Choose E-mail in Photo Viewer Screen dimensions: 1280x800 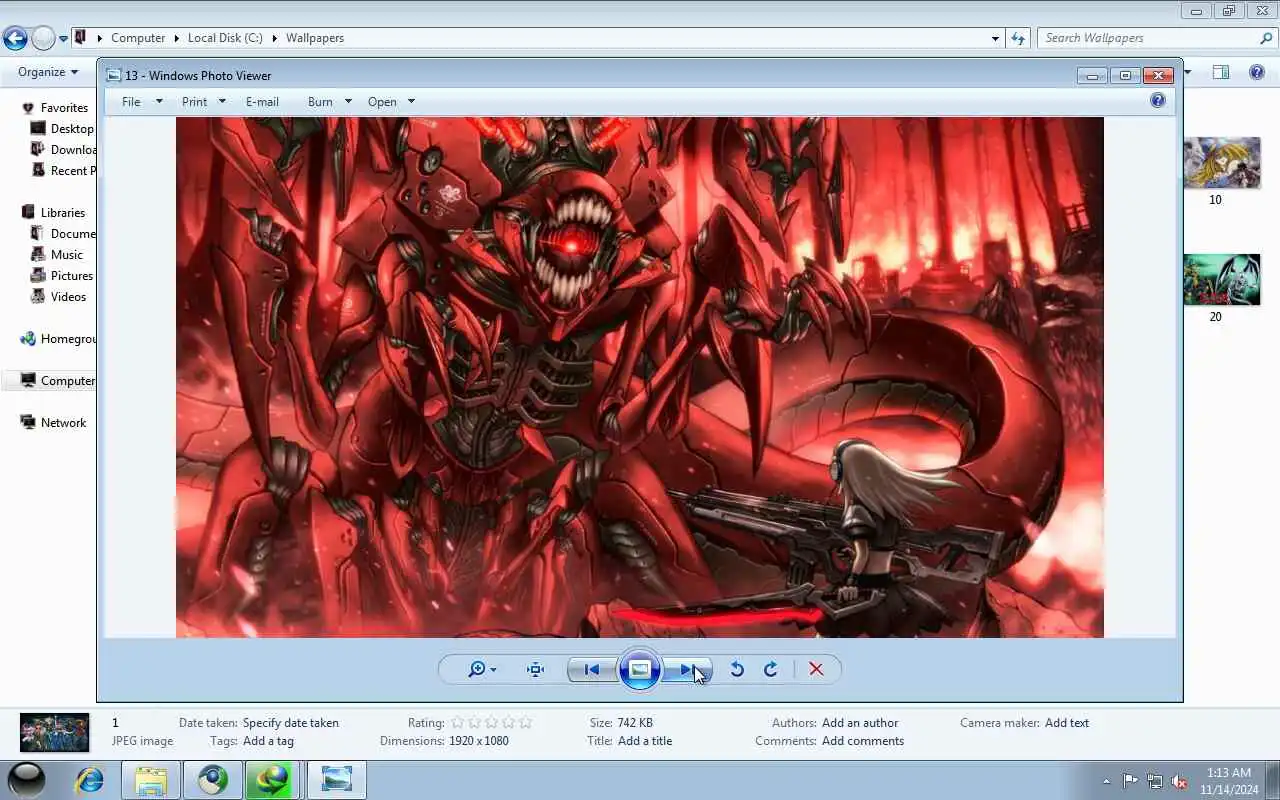pyautogui.click(x=262, y=101)
